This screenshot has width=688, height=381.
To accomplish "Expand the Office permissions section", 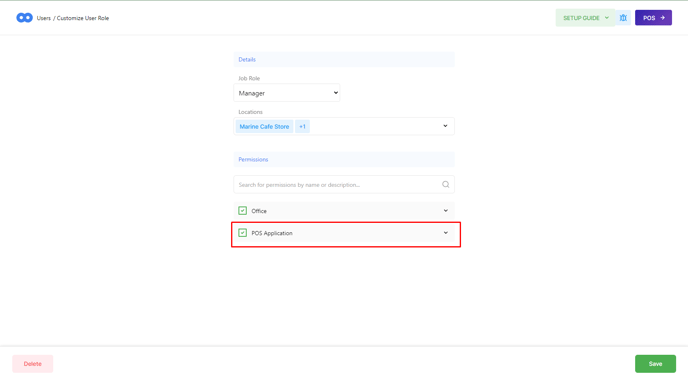I will (445, 211).
